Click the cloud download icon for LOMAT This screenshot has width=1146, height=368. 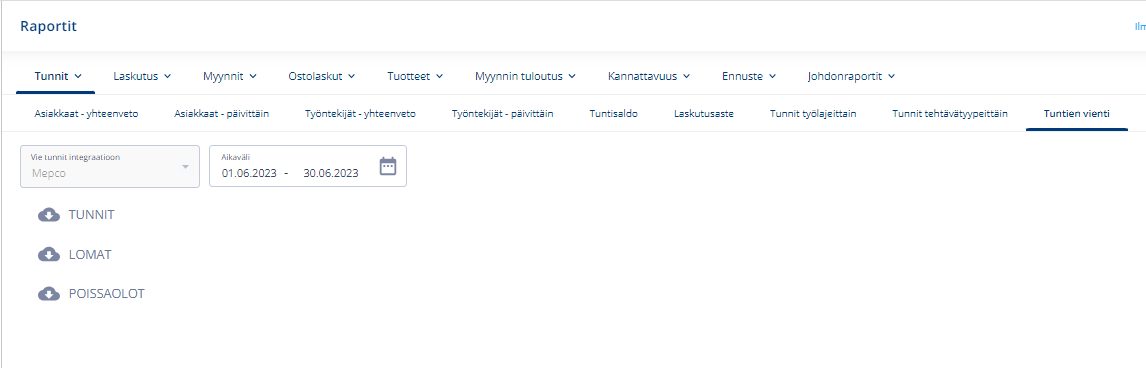(49, 254)
